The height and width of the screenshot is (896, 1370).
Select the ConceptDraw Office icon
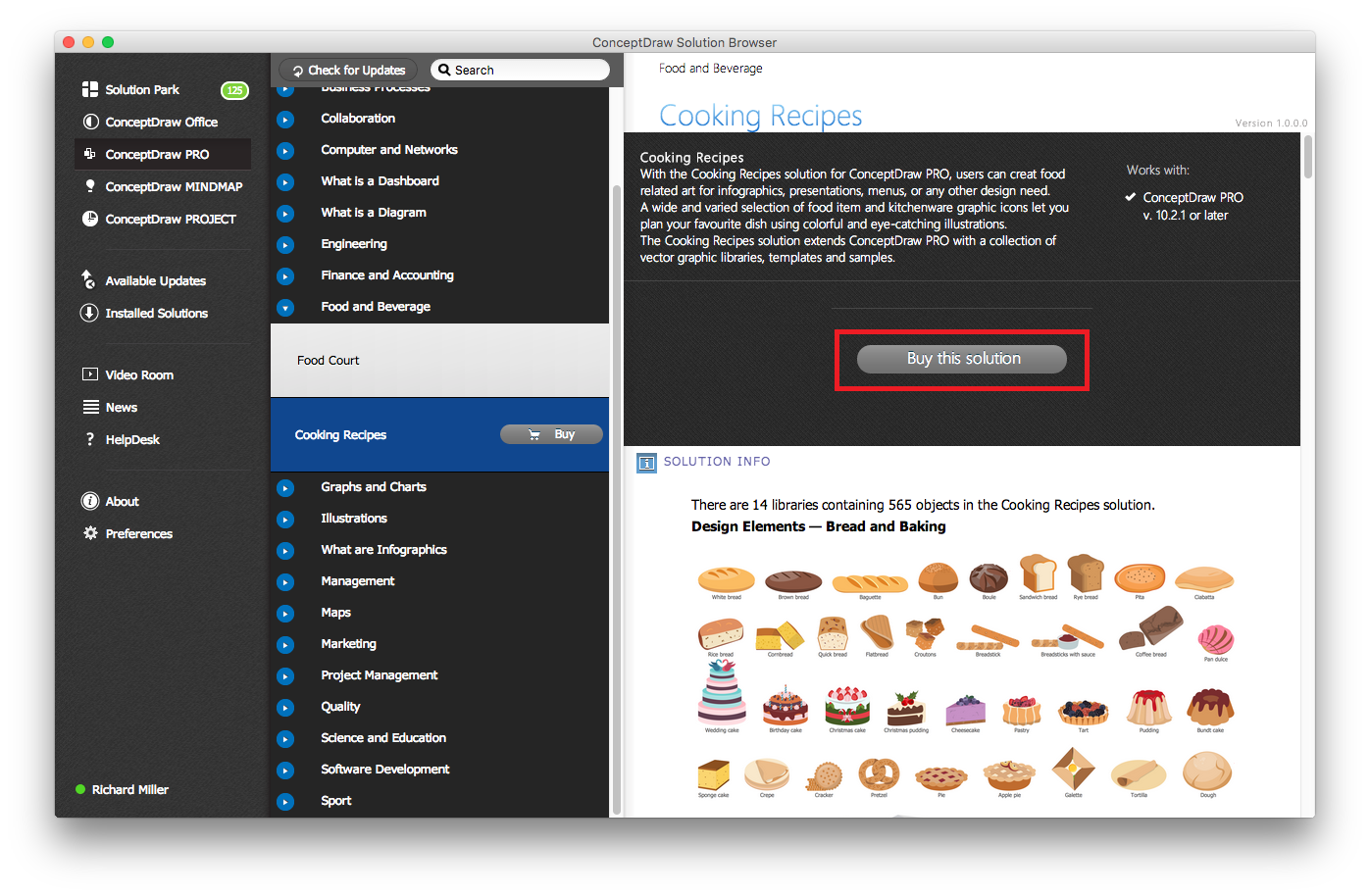[x=90, y=122]
